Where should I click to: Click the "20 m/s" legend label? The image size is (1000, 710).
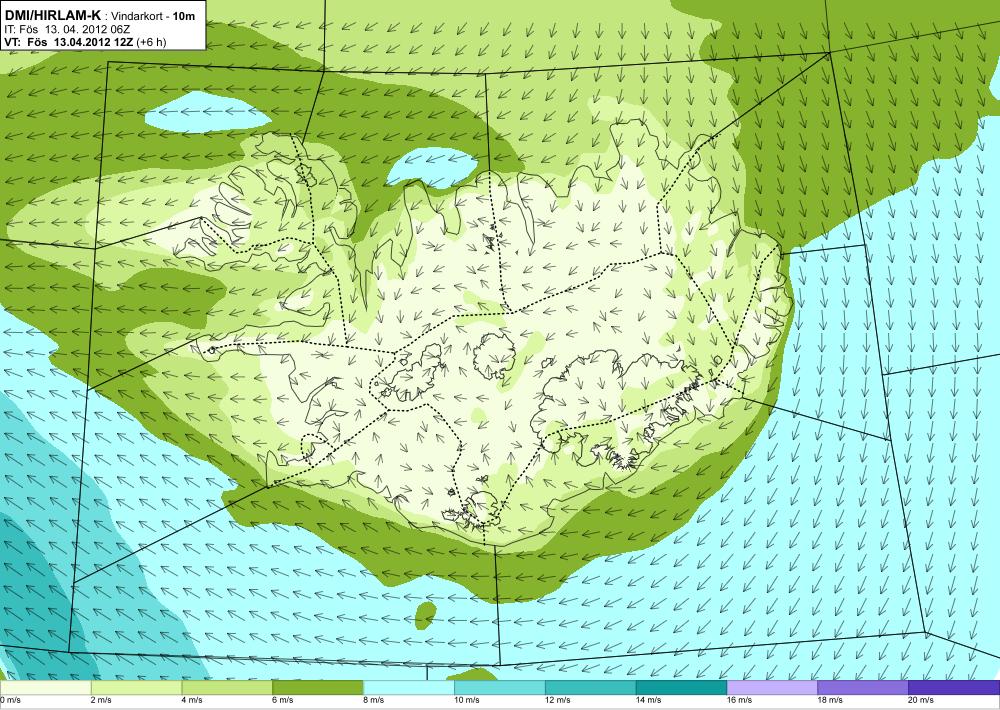pos(922,700)
